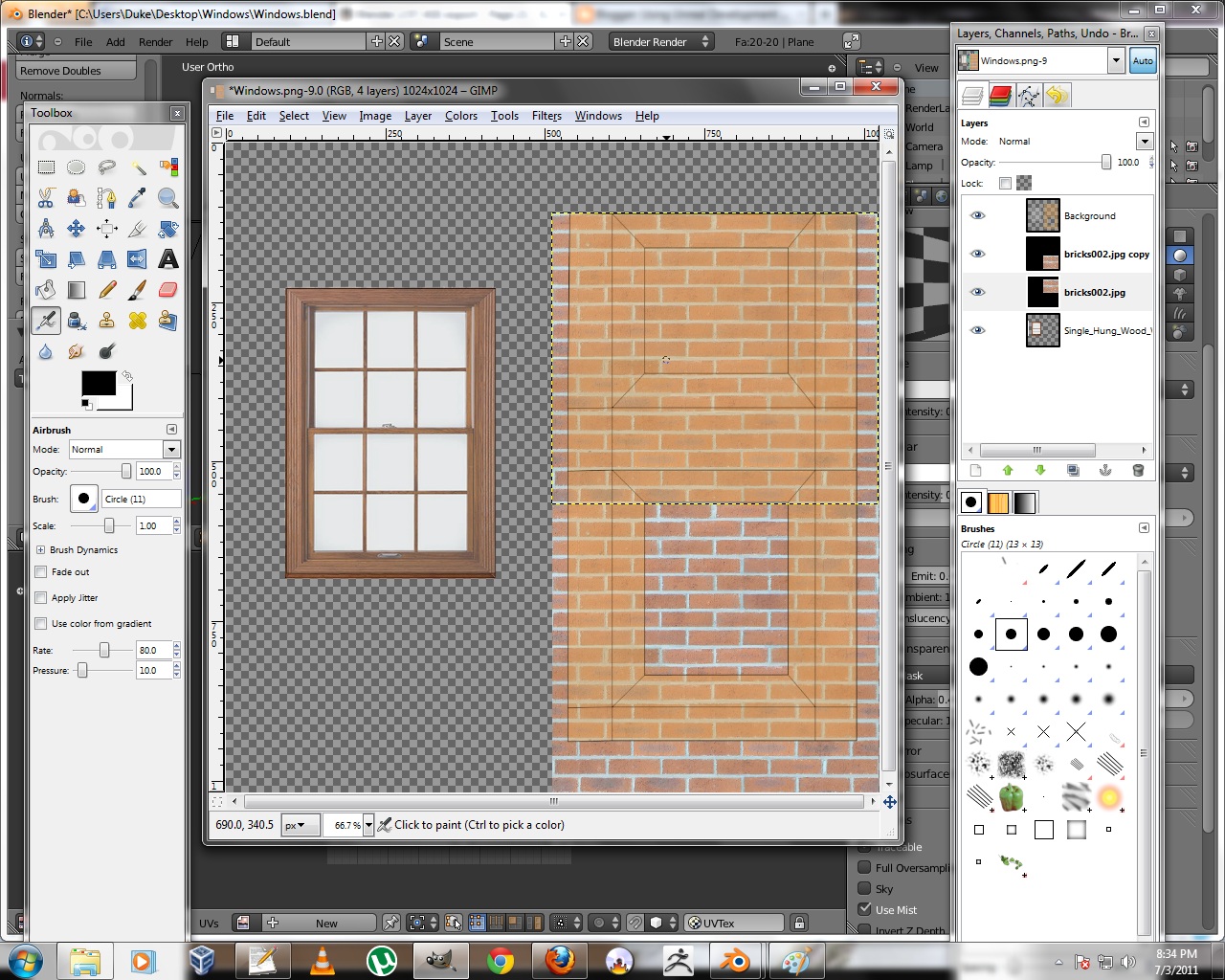Select the Circle (11) brush thumbnail

(x=1012, y=633)
